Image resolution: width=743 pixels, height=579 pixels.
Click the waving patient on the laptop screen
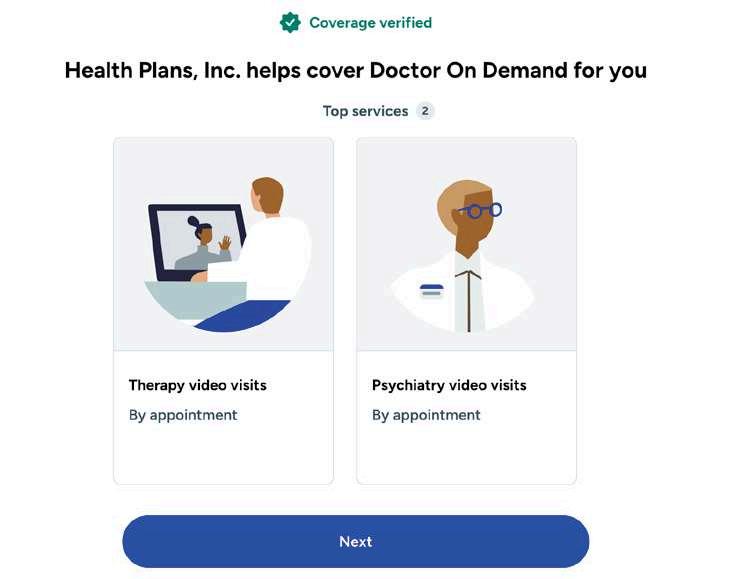coord(203,244)
